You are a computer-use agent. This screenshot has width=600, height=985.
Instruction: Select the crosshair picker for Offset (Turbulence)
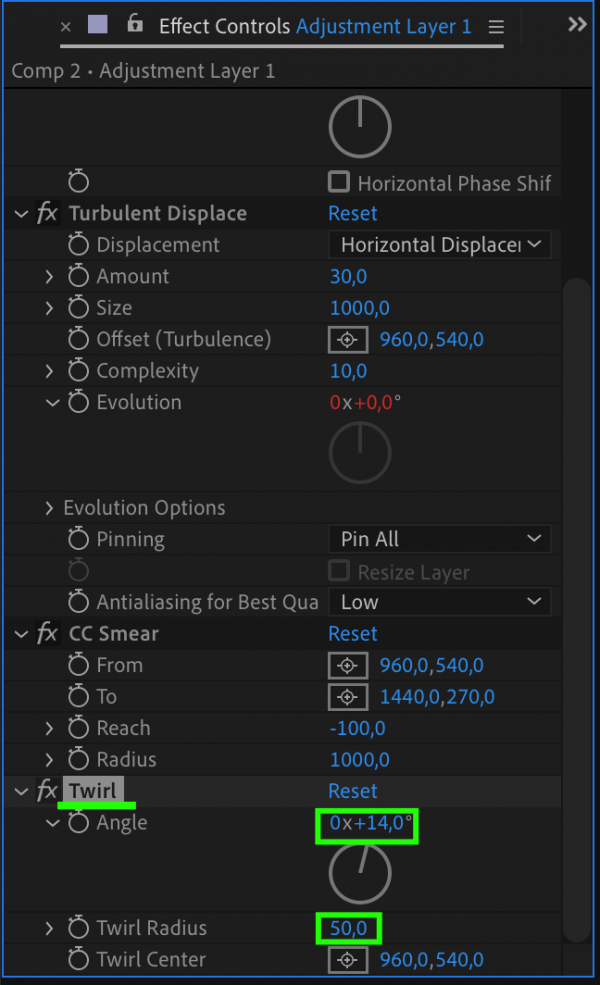coord(347,339)
